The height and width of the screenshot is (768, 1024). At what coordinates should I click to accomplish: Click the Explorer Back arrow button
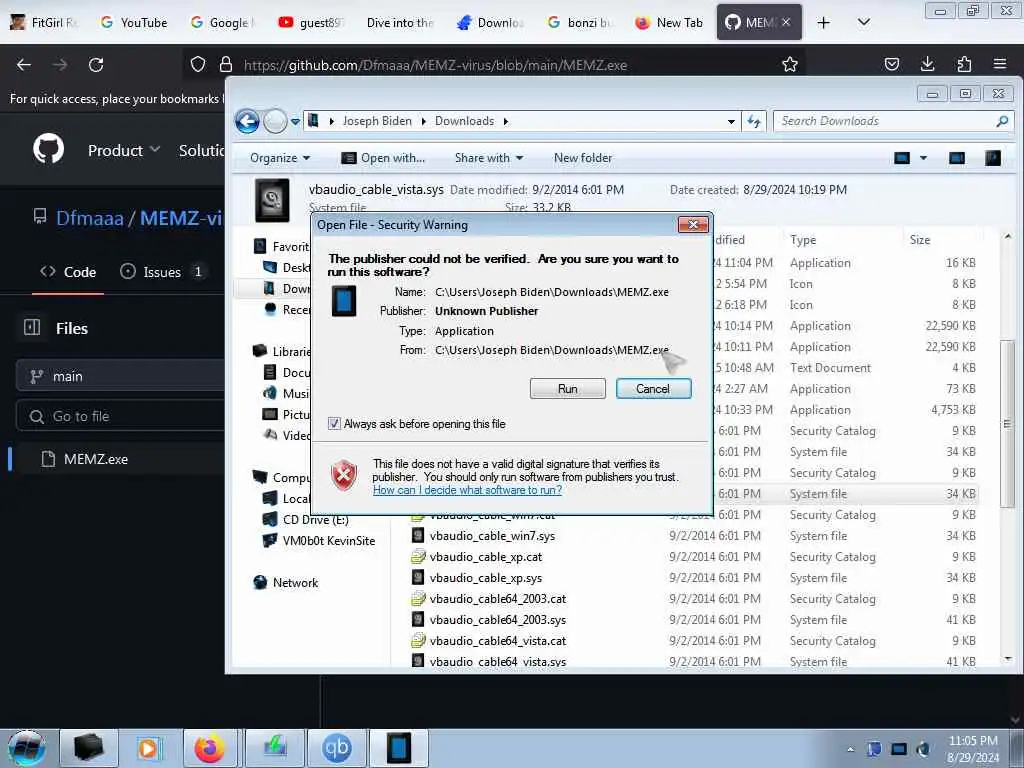(x=248, y=121)
